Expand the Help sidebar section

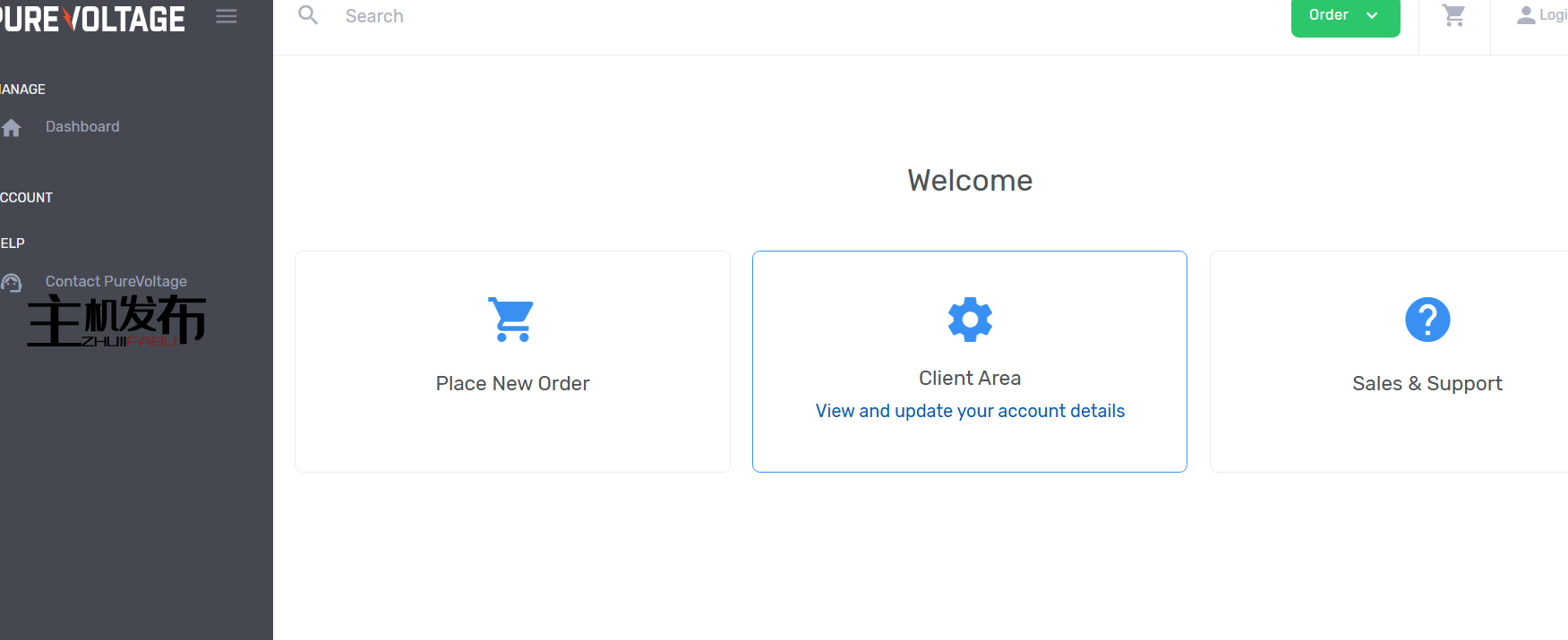click(13, 243)
